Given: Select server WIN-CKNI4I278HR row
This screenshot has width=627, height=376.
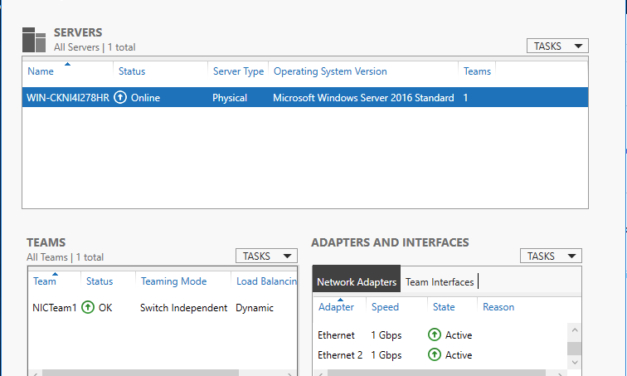Looking at the screenshot, I should (305, 97).
